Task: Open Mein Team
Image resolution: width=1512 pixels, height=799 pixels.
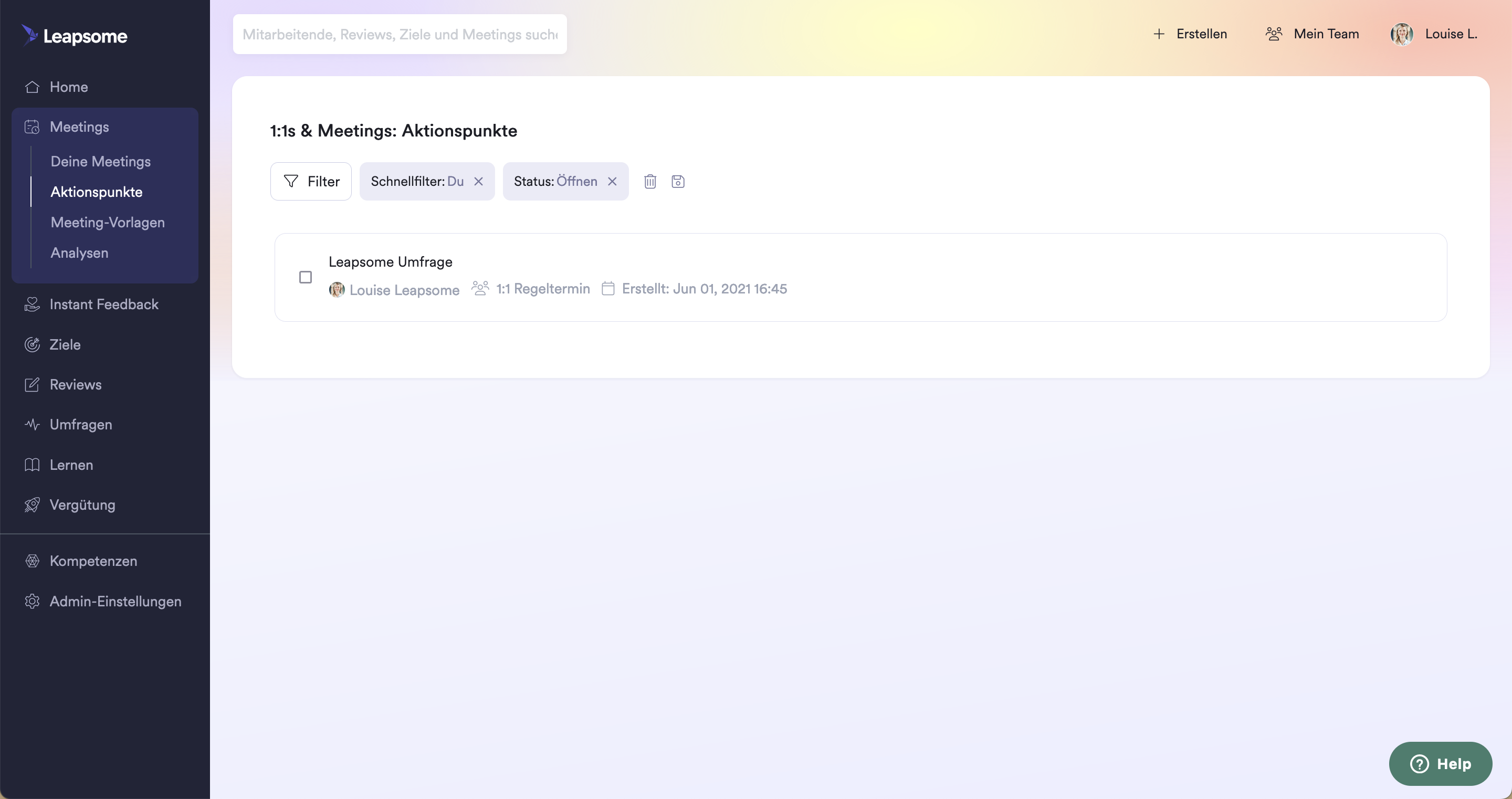Action: click(1312, 34)
